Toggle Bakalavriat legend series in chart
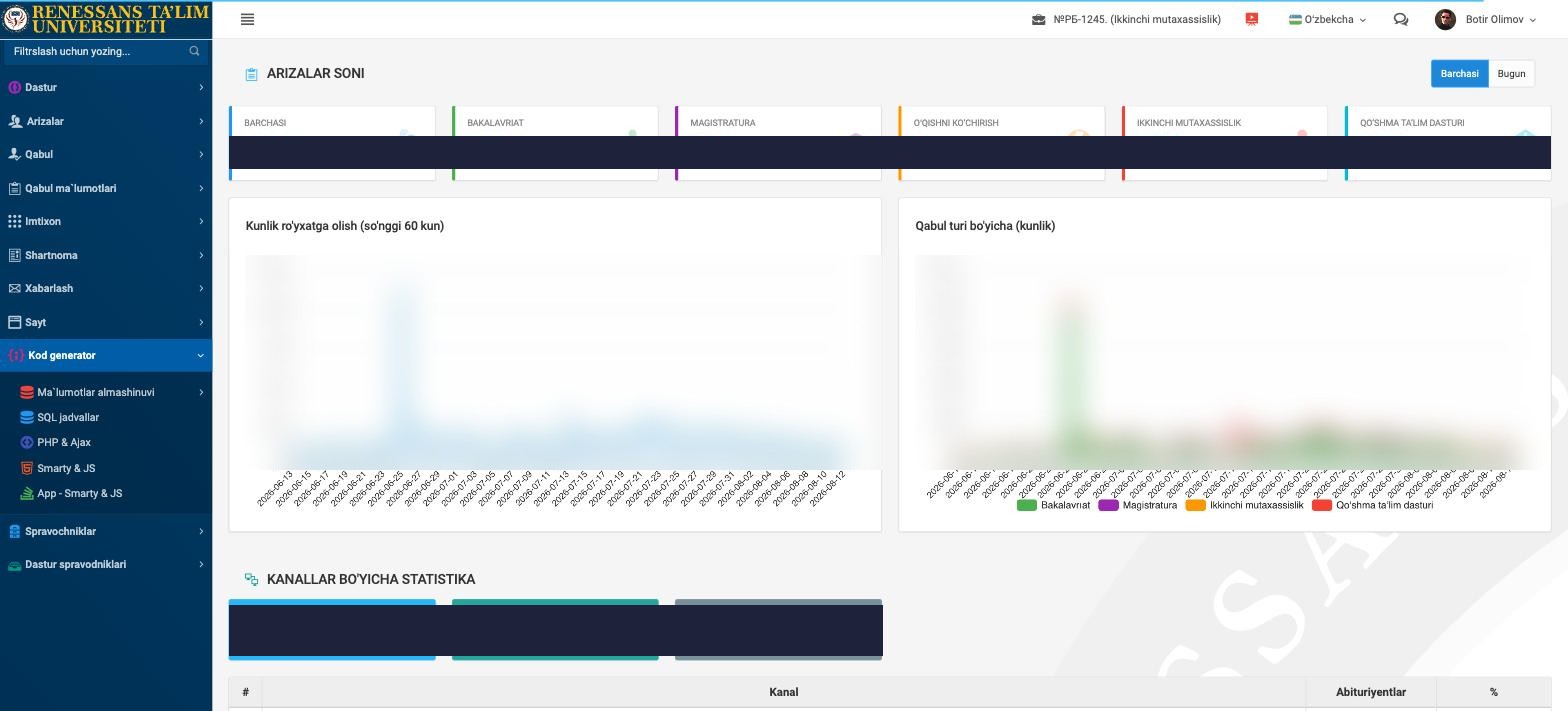Viewport: 1568px width, 711px height. click(x=1053, y=505)
